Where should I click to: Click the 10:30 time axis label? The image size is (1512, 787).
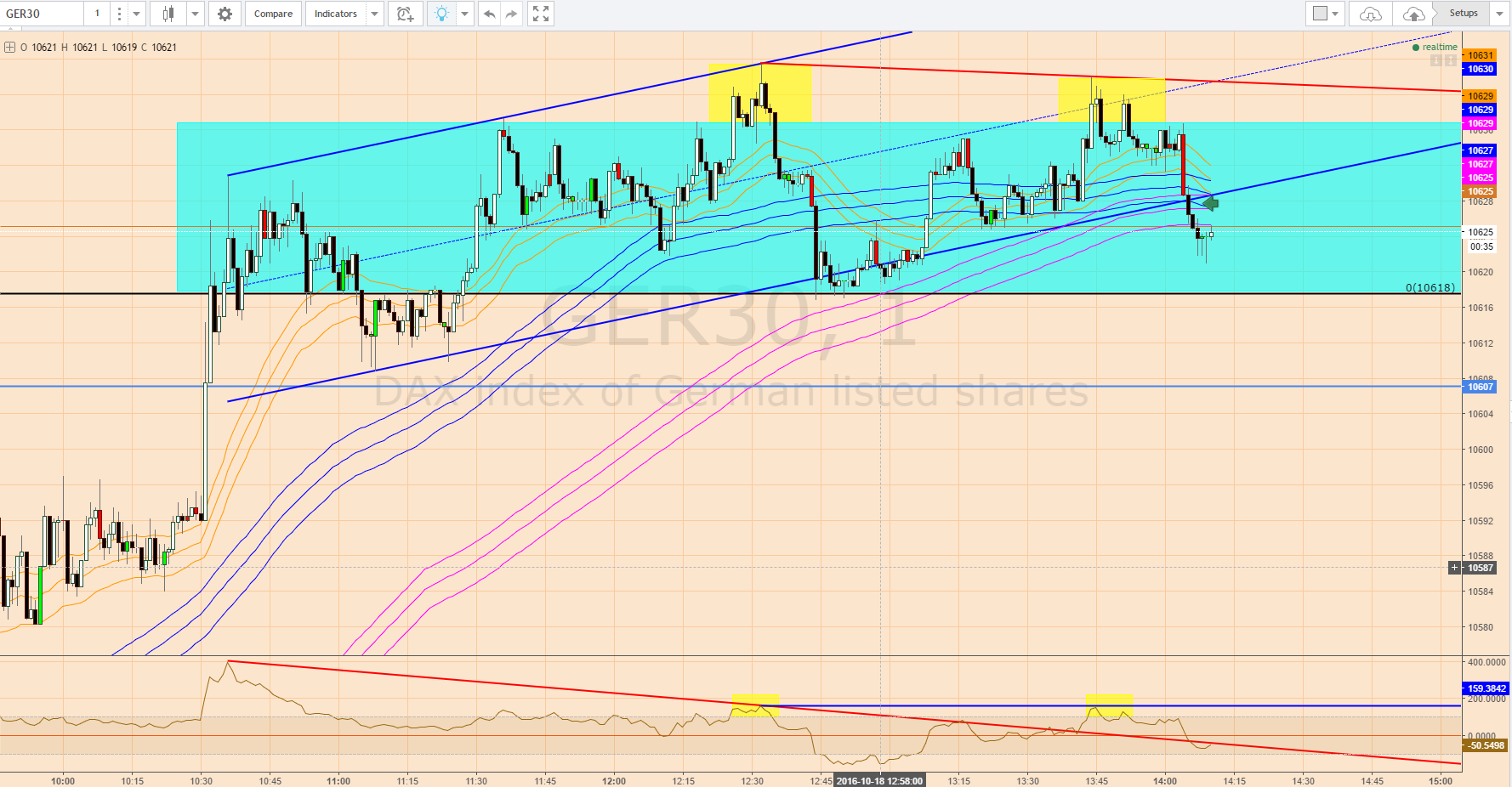[201, 781]
